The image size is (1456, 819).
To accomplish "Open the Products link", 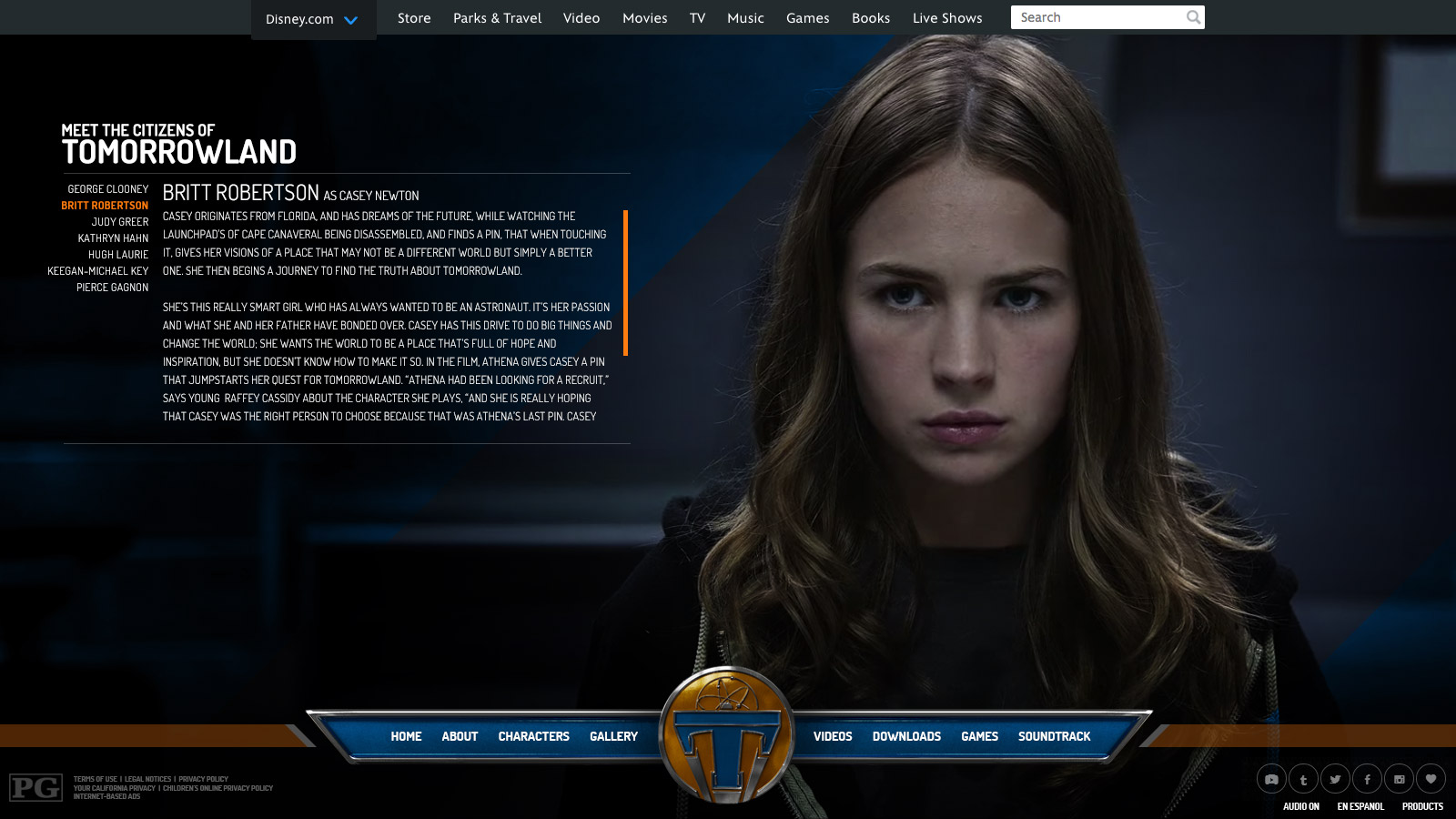I will pos(1422,806).
